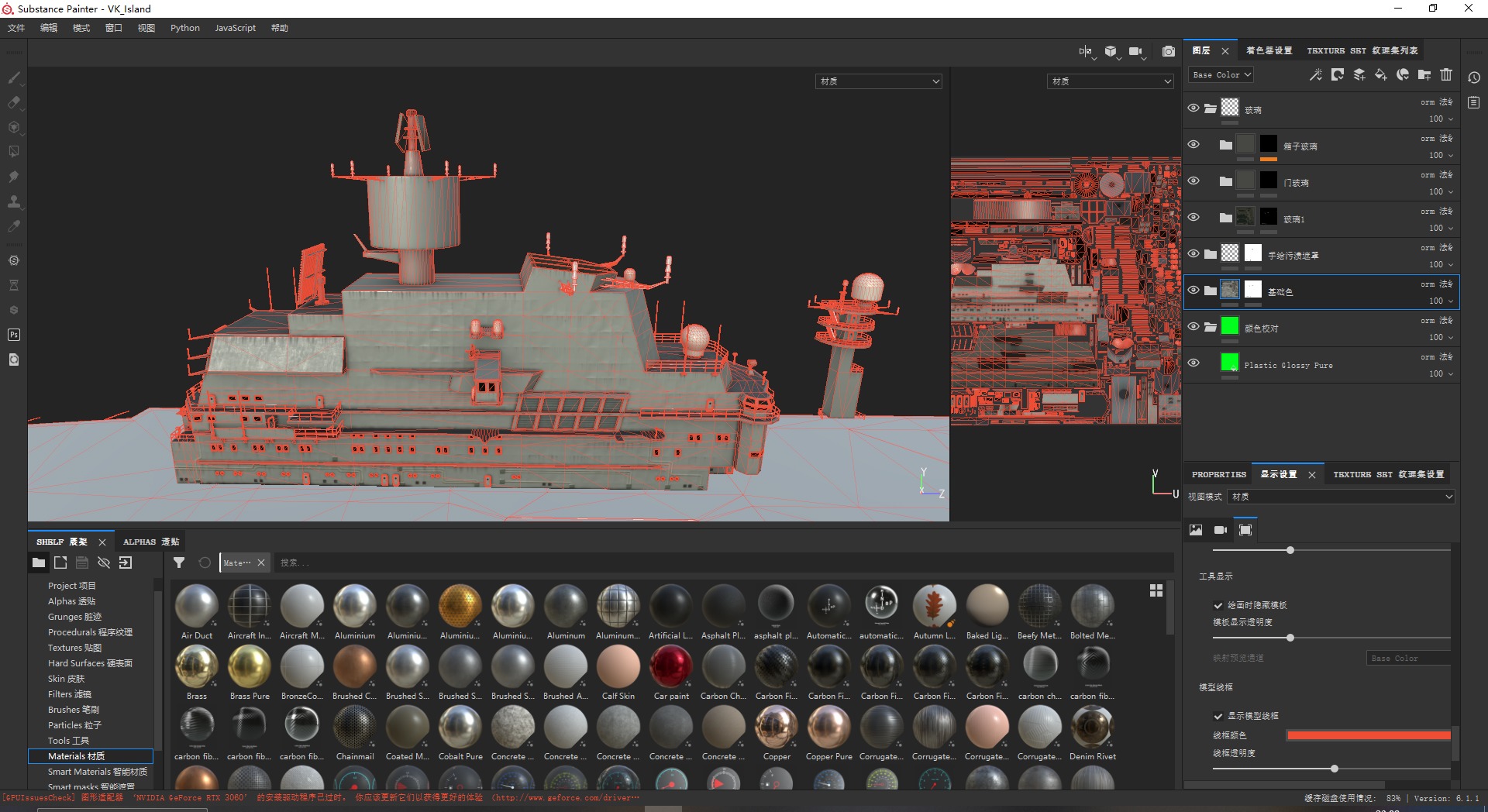Screen dimensions: 1488x812
Task: Hide the 玻璃1 layer
Action: tap(1193, 217)
